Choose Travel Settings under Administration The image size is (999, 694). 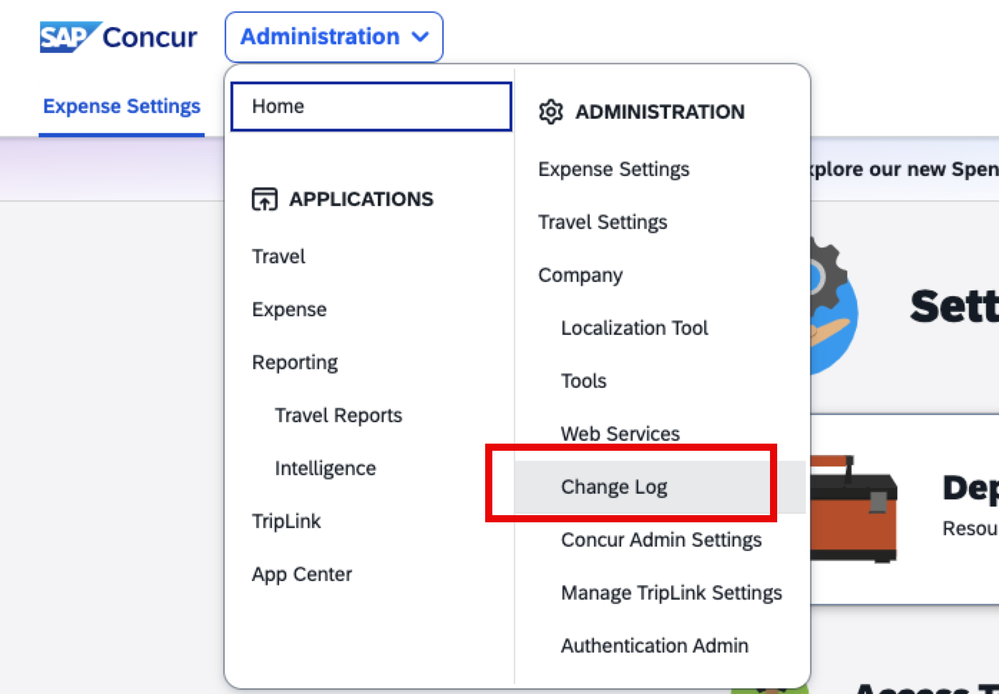(x=602, y=222)
